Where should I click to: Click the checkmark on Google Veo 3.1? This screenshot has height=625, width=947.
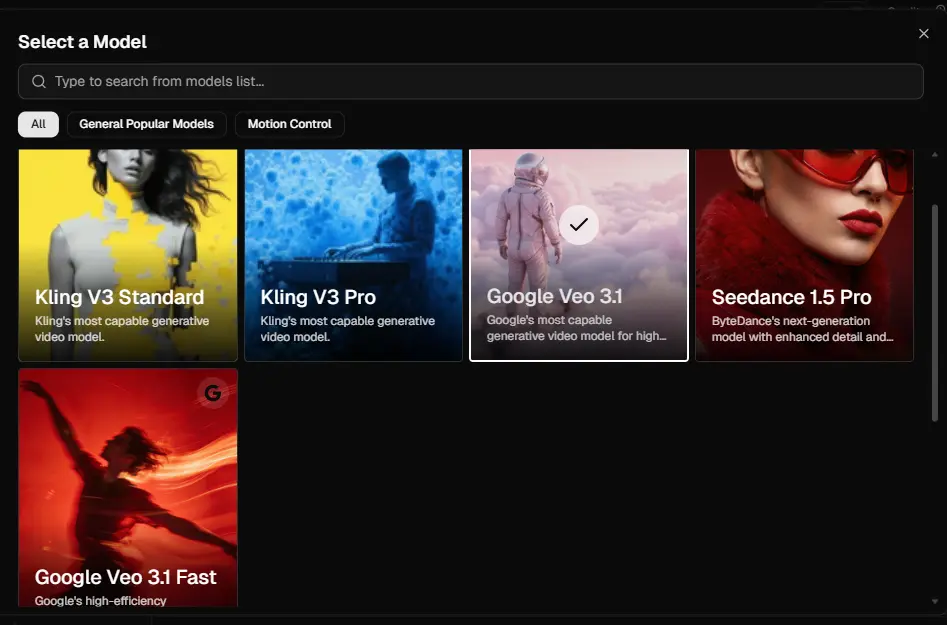tap(579, 225)
